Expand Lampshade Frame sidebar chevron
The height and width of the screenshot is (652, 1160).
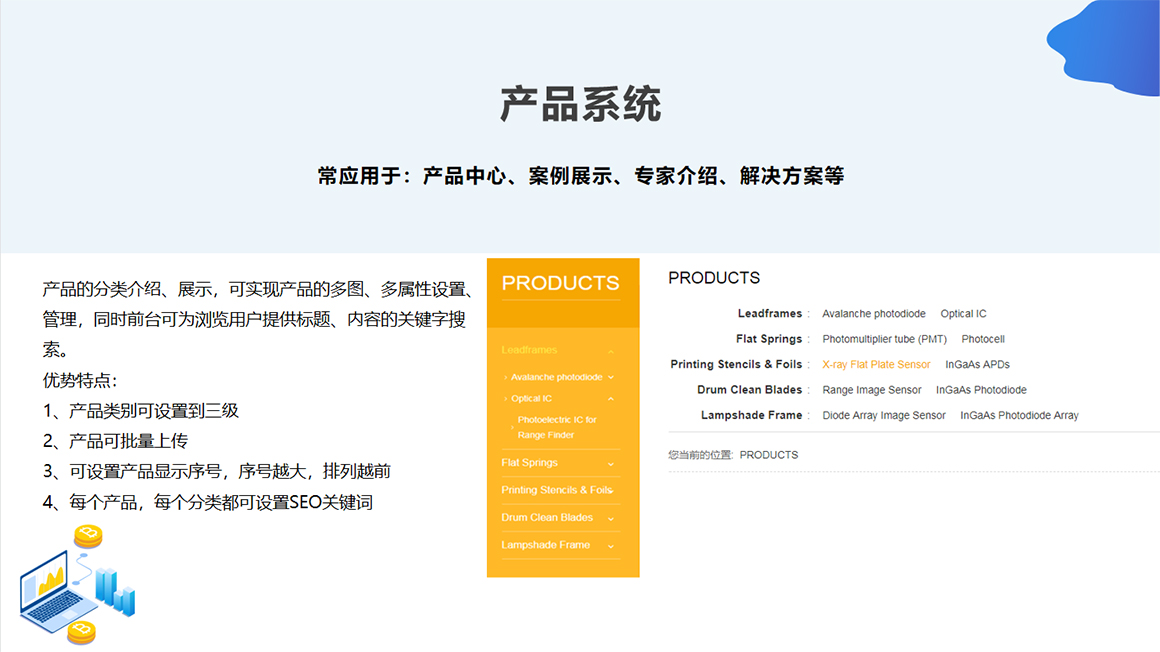point(611,546)
